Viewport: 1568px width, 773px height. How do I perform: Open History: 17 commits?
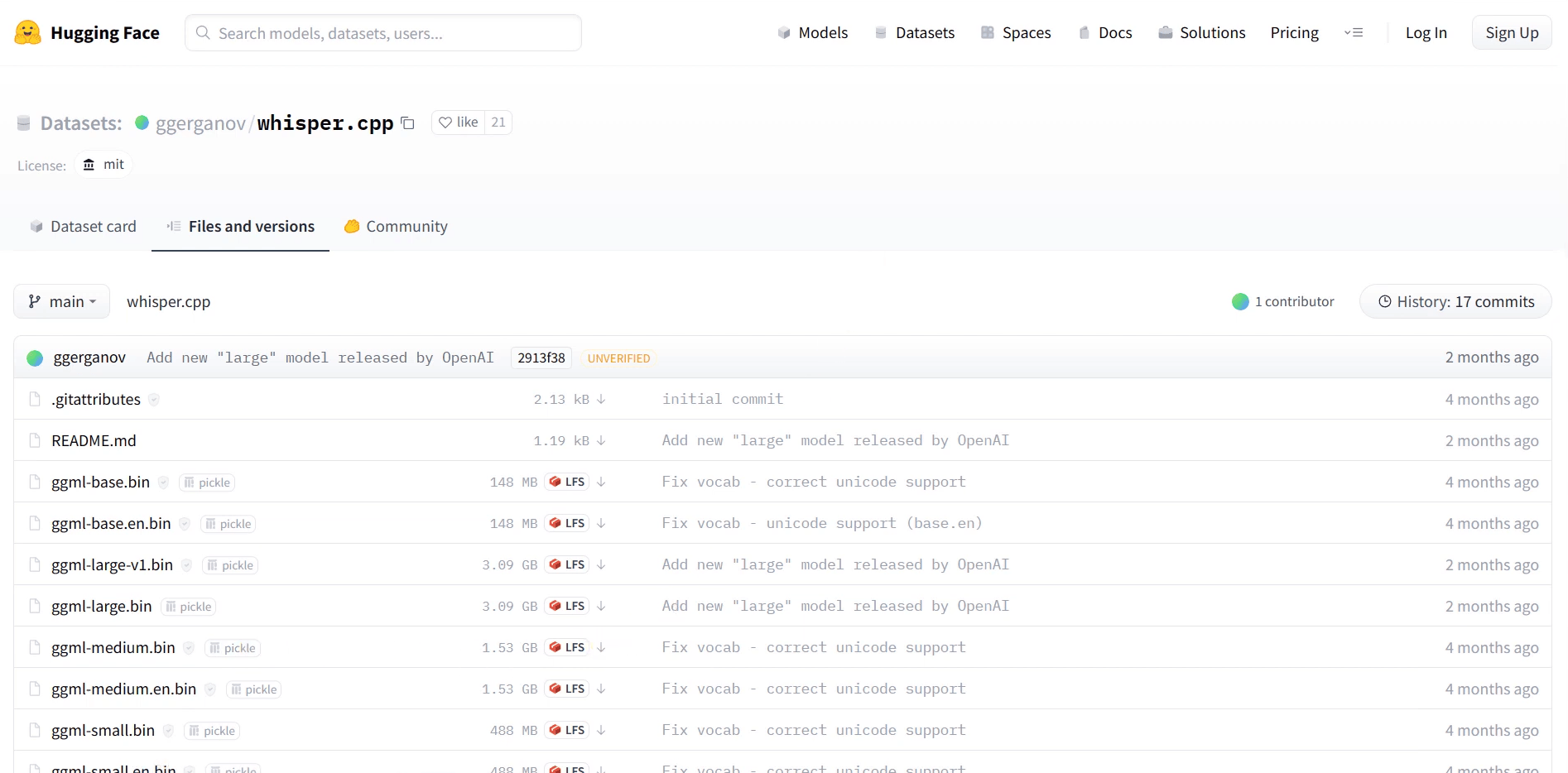(x=1455, y=301)
